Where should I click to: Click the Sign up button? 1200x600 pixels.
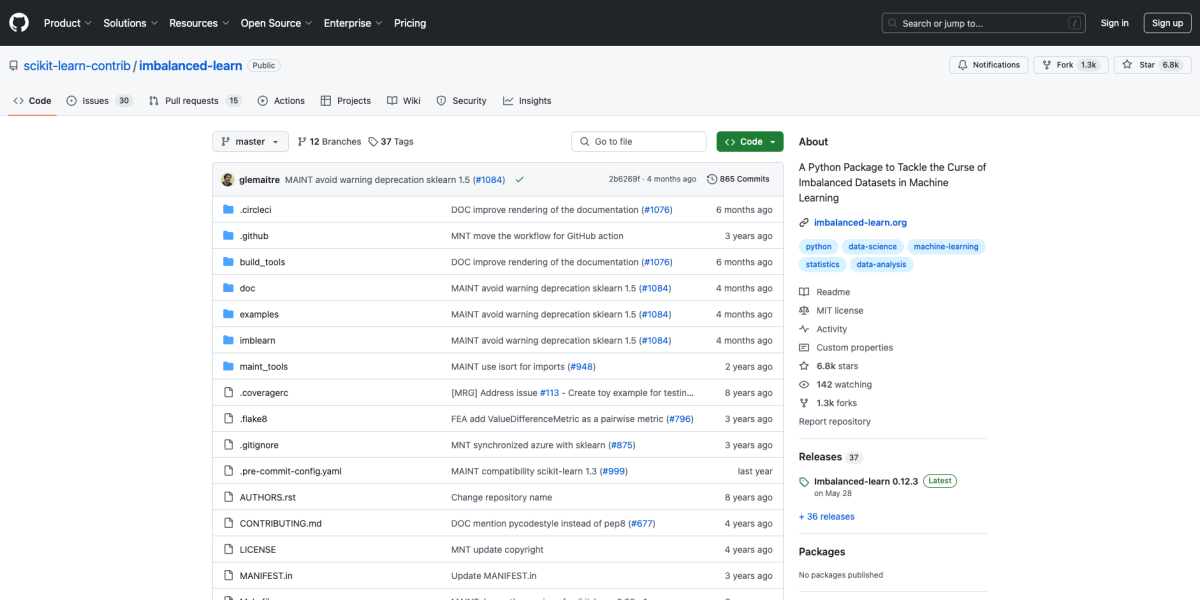coord(1167,23)
